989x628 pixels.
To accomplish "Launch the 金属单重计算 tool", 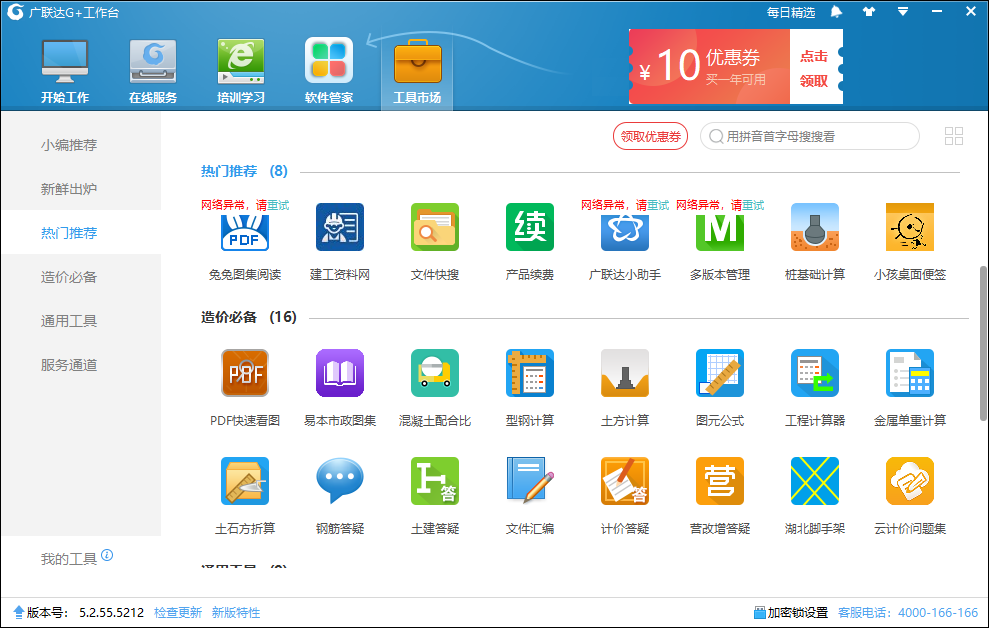I will point(910,373).
